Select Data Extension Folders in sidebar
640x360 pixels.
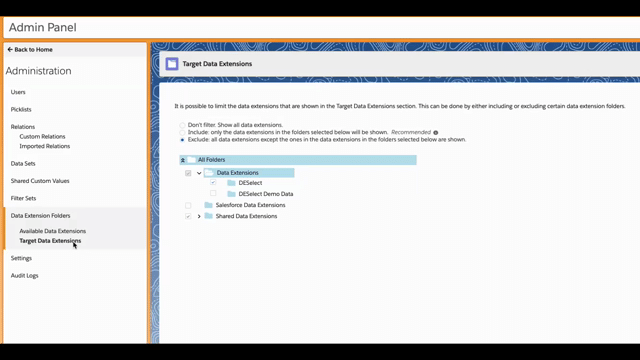40,216
